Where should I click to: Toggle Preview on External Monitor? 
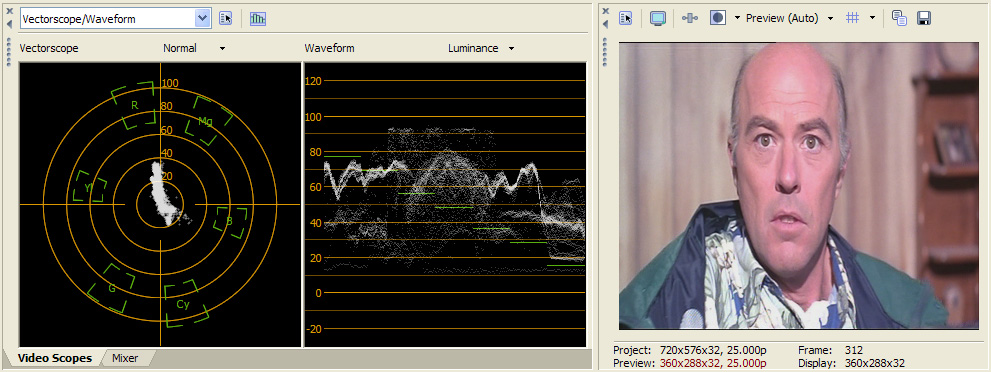click(x=658, y=18)
